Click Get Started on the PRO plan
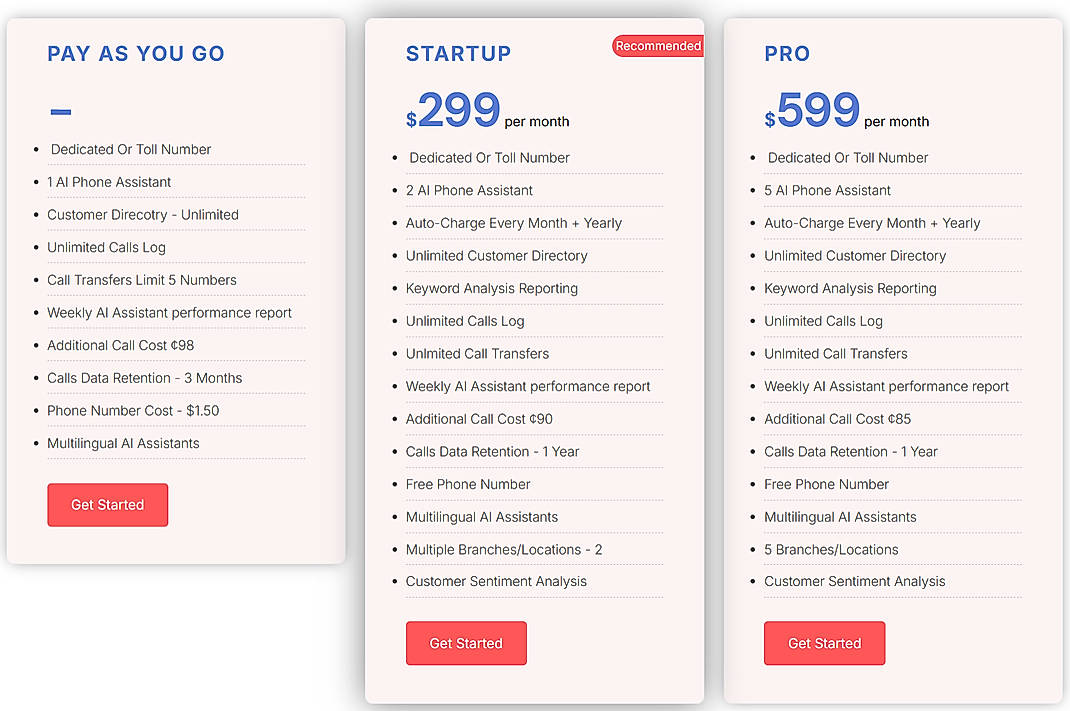1070x711 pixels. click(824, 643)
